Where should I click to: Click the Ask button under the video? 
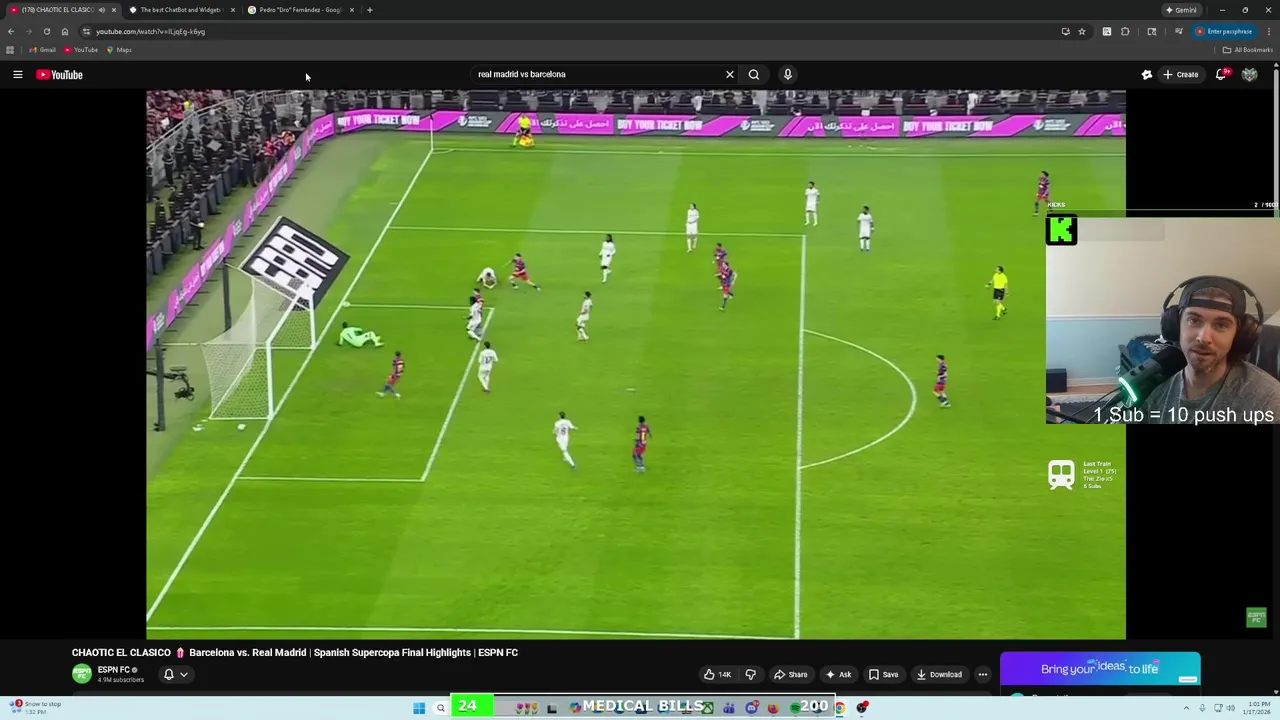pyautogui.click(x=838, y=674)
